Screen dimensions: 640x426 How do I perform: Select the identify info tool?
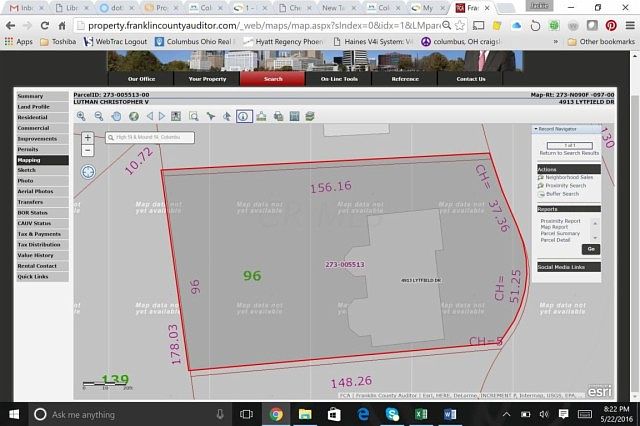pos(242,116)
